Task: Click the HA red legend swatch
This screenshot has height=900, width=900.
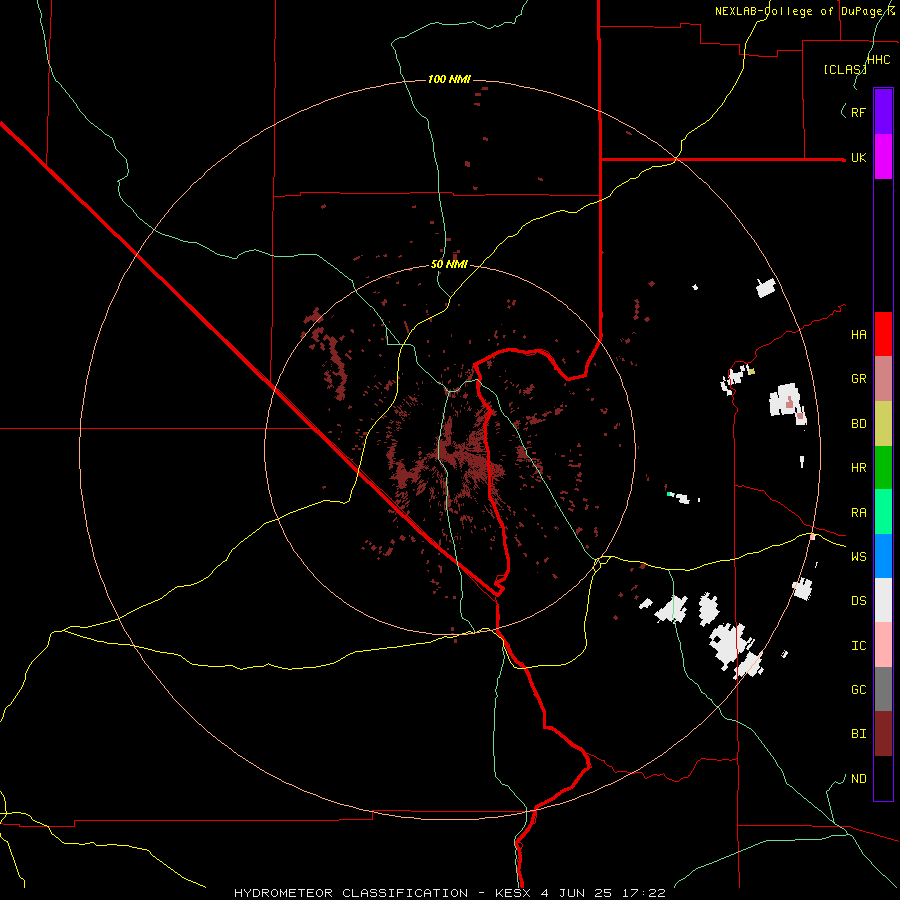Action: click(883, 334)
